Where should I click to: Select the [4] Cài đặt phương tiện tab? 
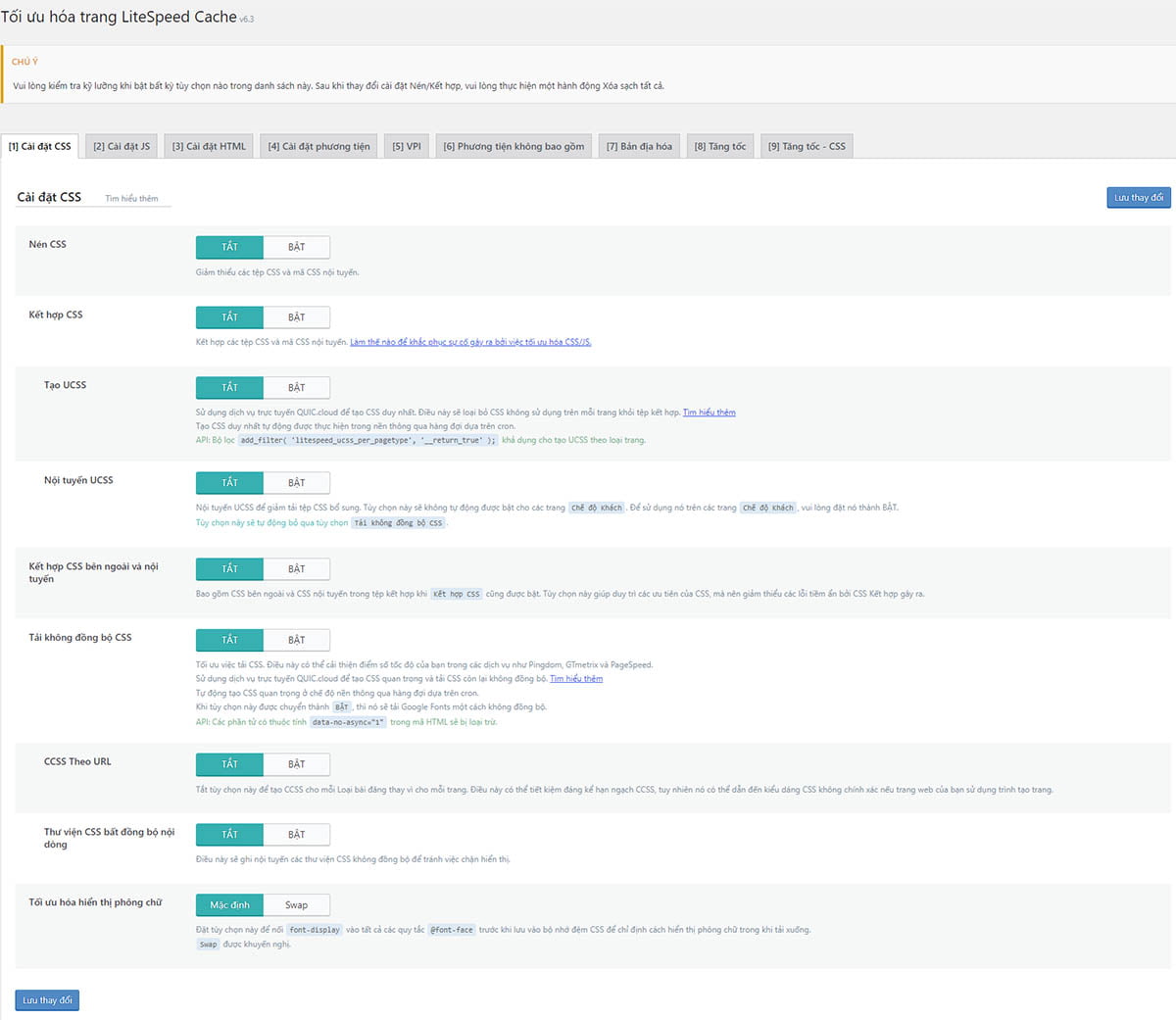pyautogui.click(x=318, y=147)
